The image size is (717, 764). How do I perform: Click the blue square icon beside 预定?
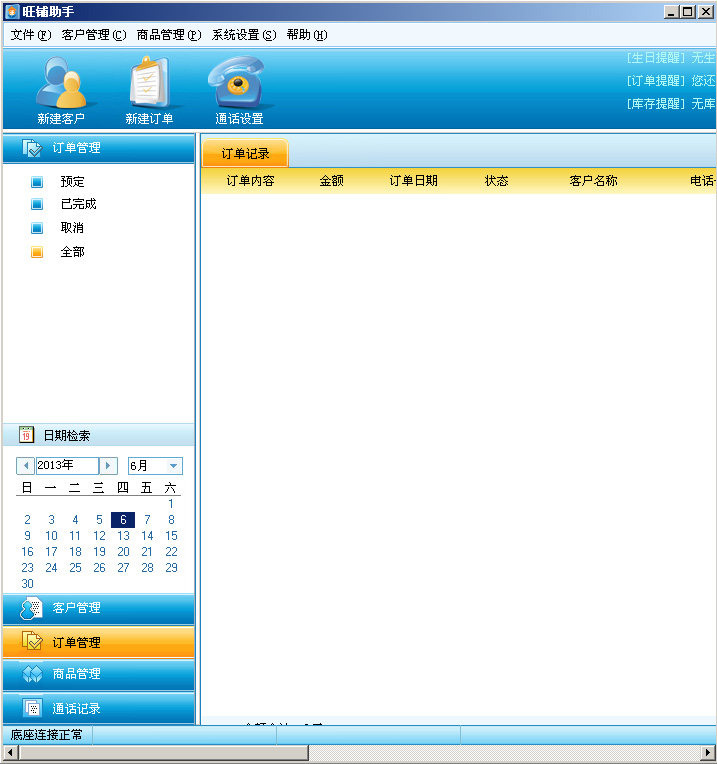tap(37, 182)
